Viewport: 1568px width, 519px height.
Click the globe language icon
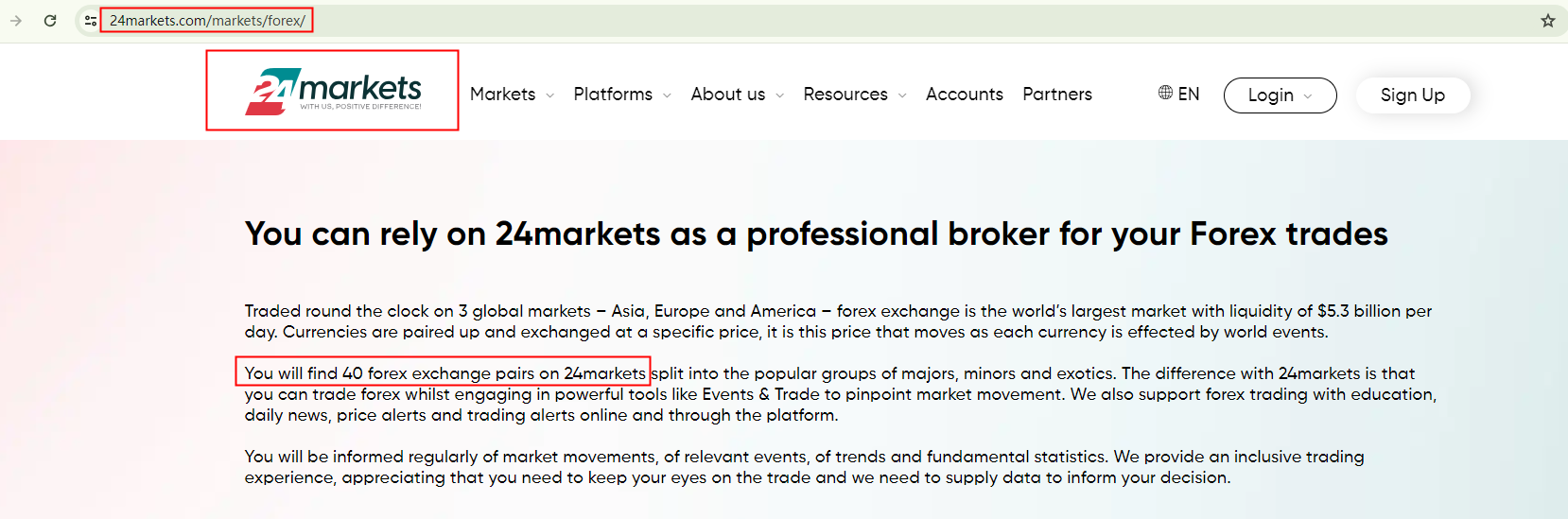(x=1165, y=93)
